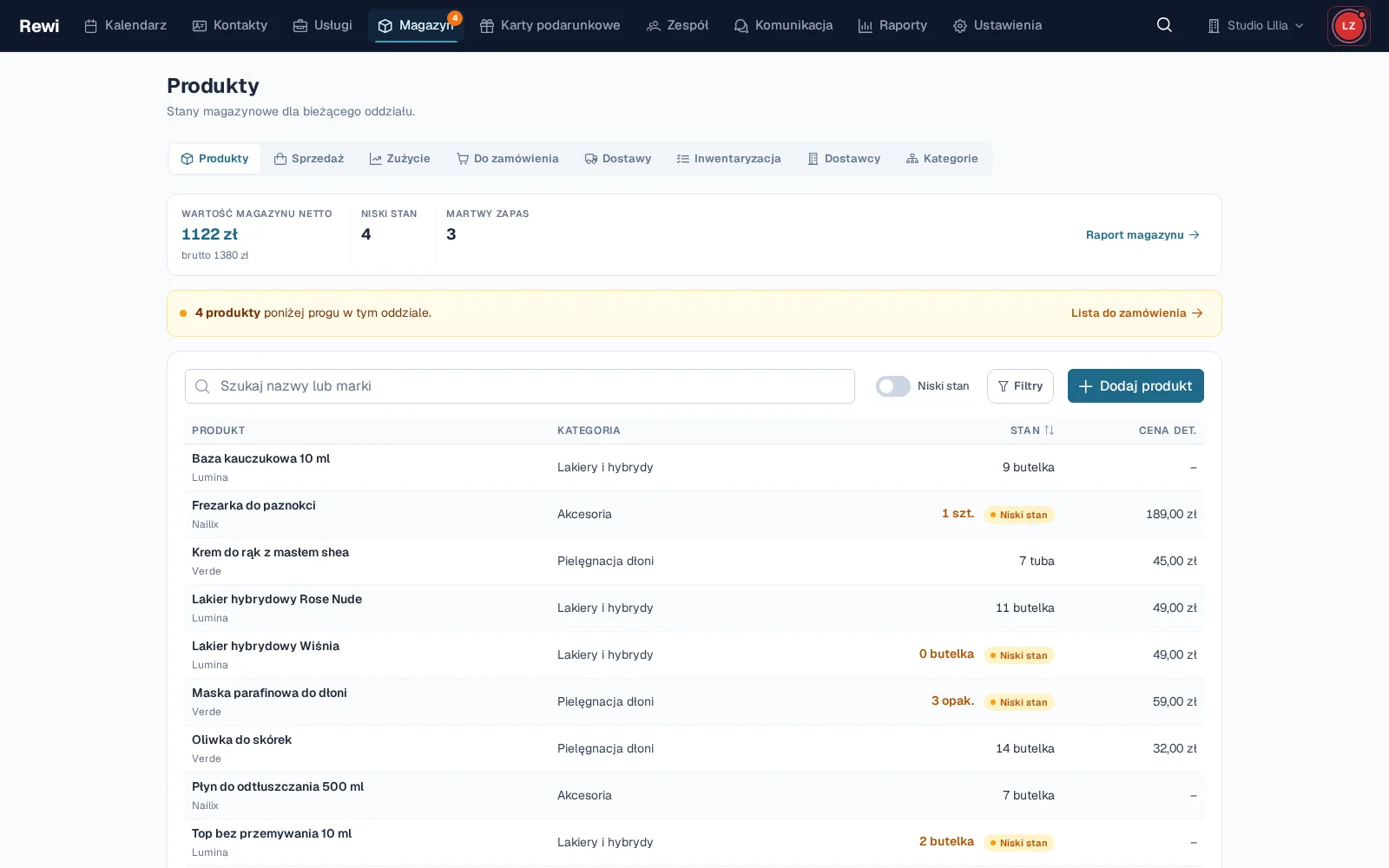The width and height of the screenshot is (1389, 868).
Task: Select the Produkty tab
Action: [x=214, y=159]
